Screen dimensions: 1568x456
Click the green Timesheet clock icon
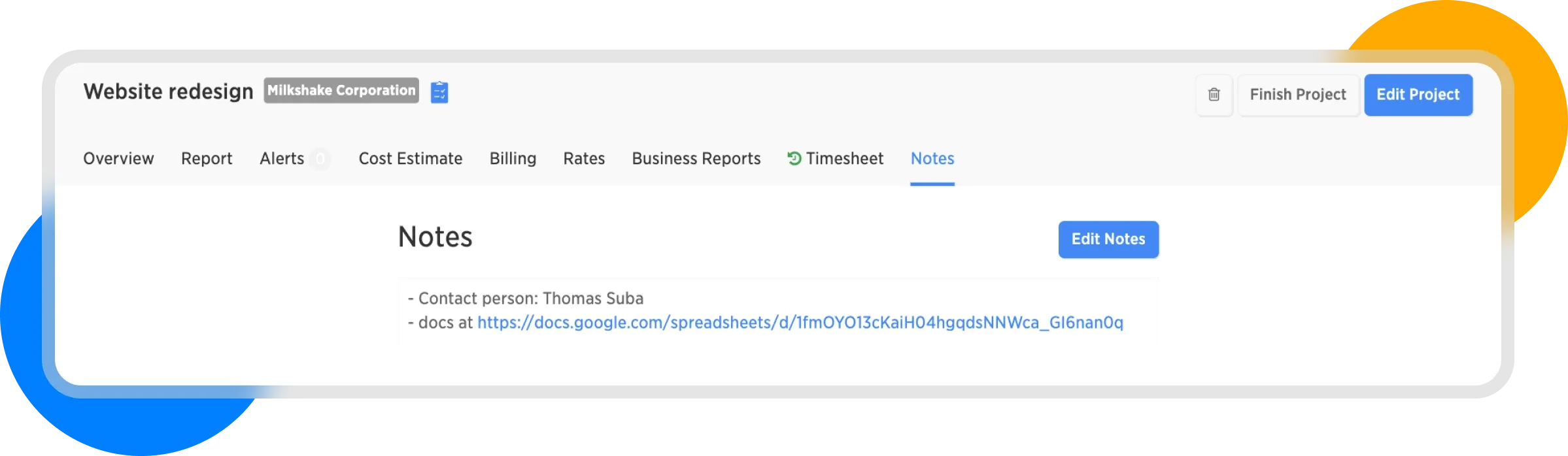[x=794, y=158]
